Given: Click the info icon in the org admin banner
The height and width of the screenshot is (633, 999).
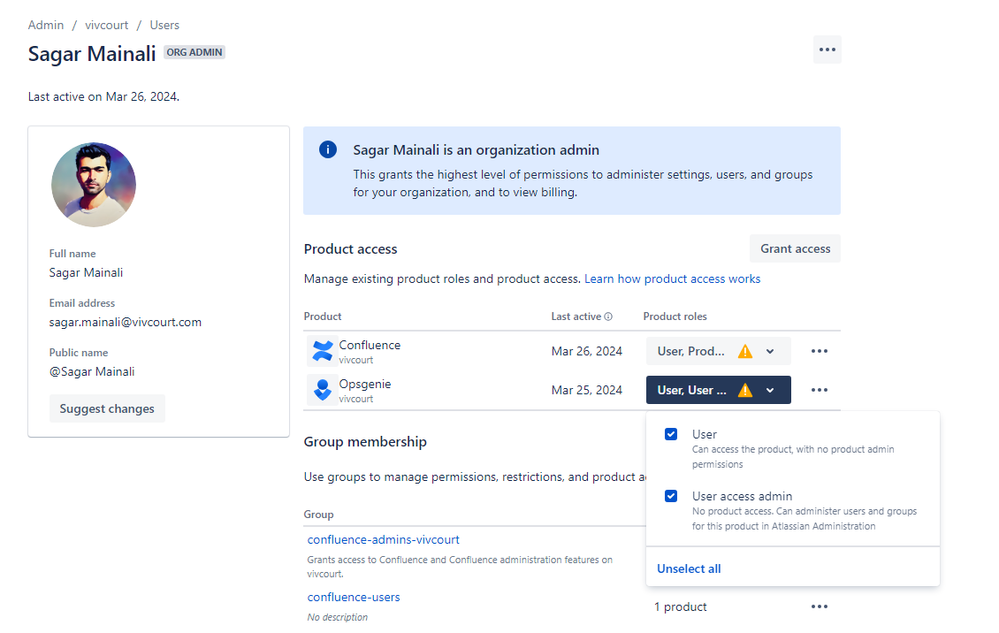Looking at the screenshot, I should tap(327, 150).
